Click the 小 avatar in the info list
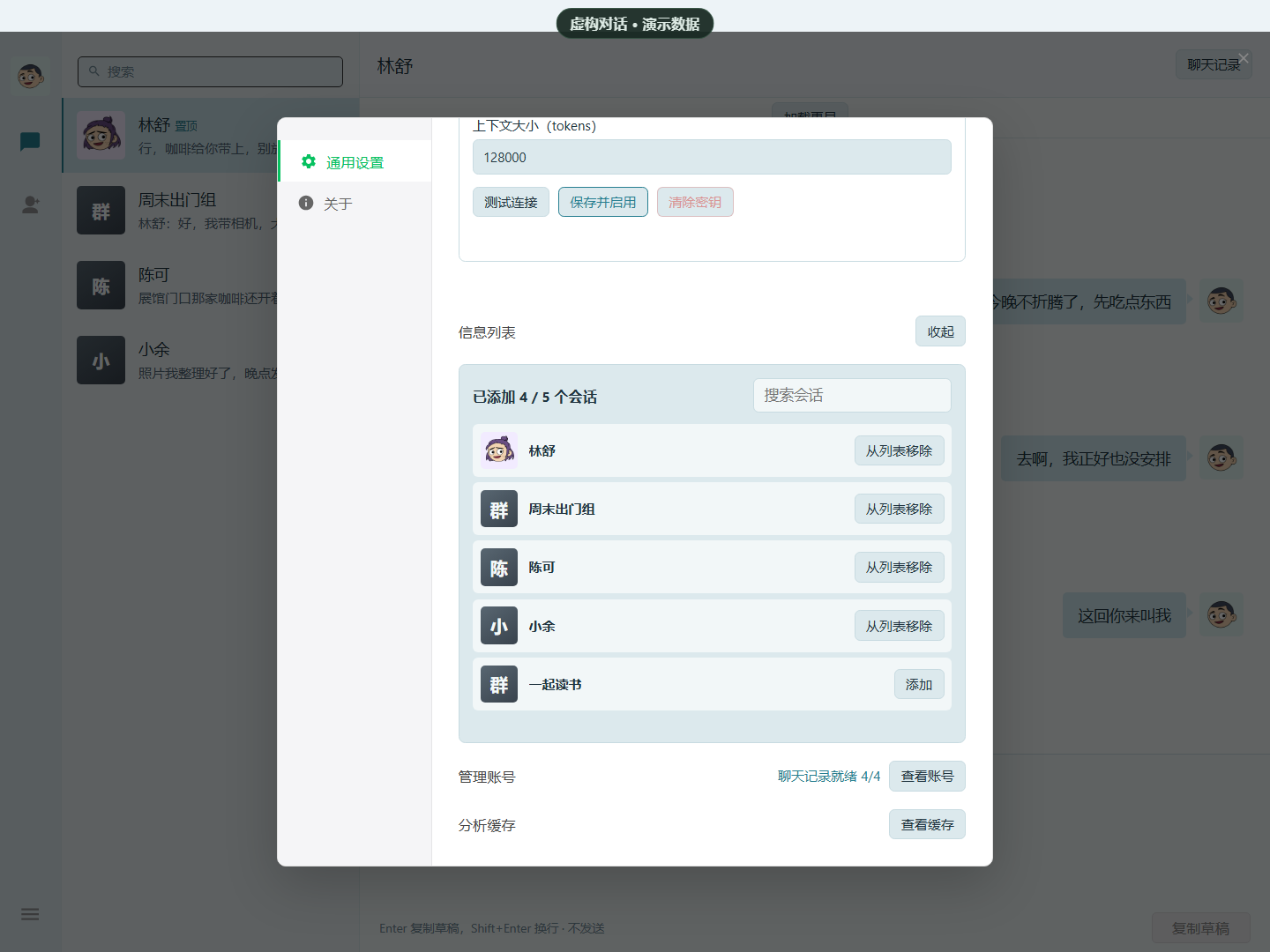The width and height of the screenshot is (1270, 952). click(x=499, y=626)
